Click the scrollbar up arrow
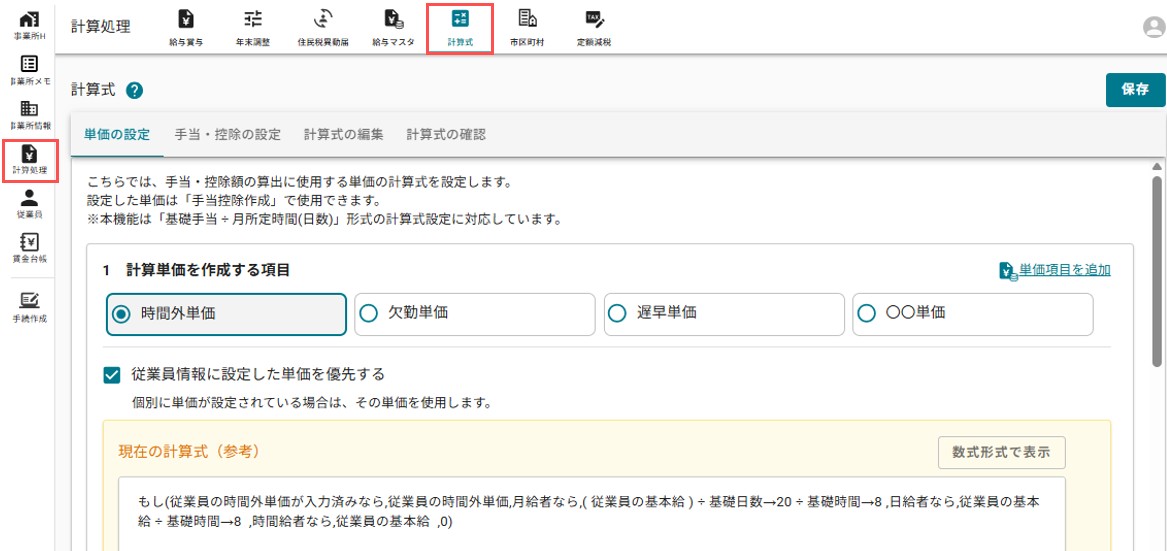The image size is (1167, 551). [x=1157, y=166]
